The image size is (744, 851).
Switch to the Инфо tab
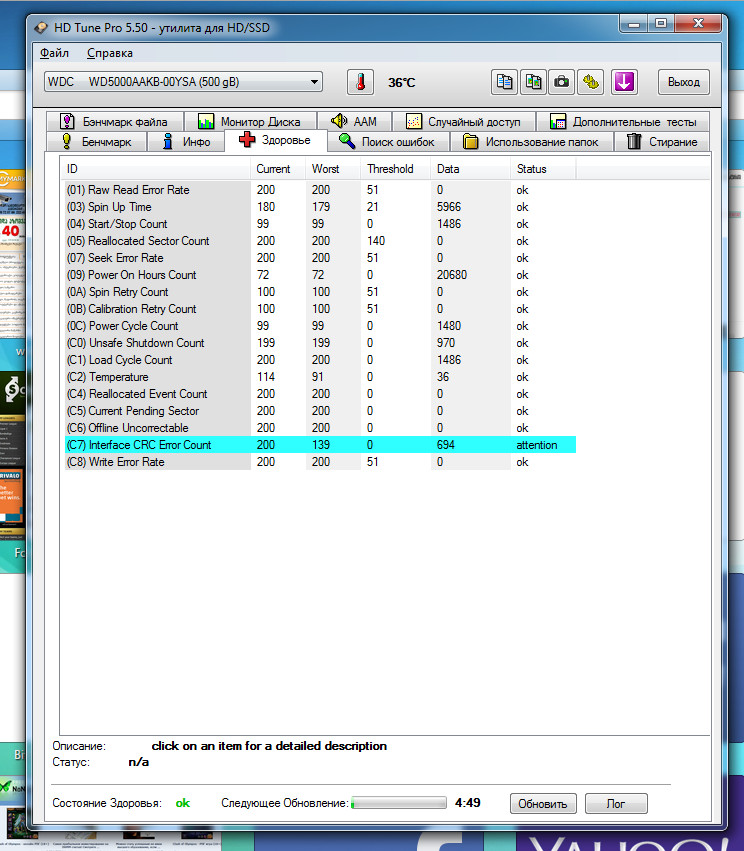pyautogui.click(x=186, y=142)
